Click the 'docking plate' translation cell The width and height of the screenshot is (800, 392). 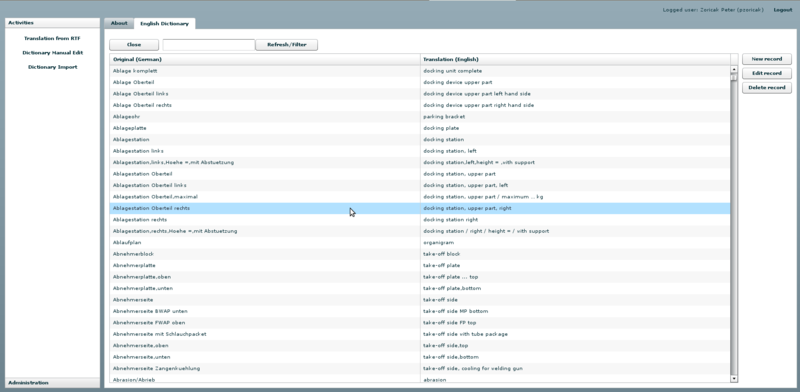click(576, 128)
